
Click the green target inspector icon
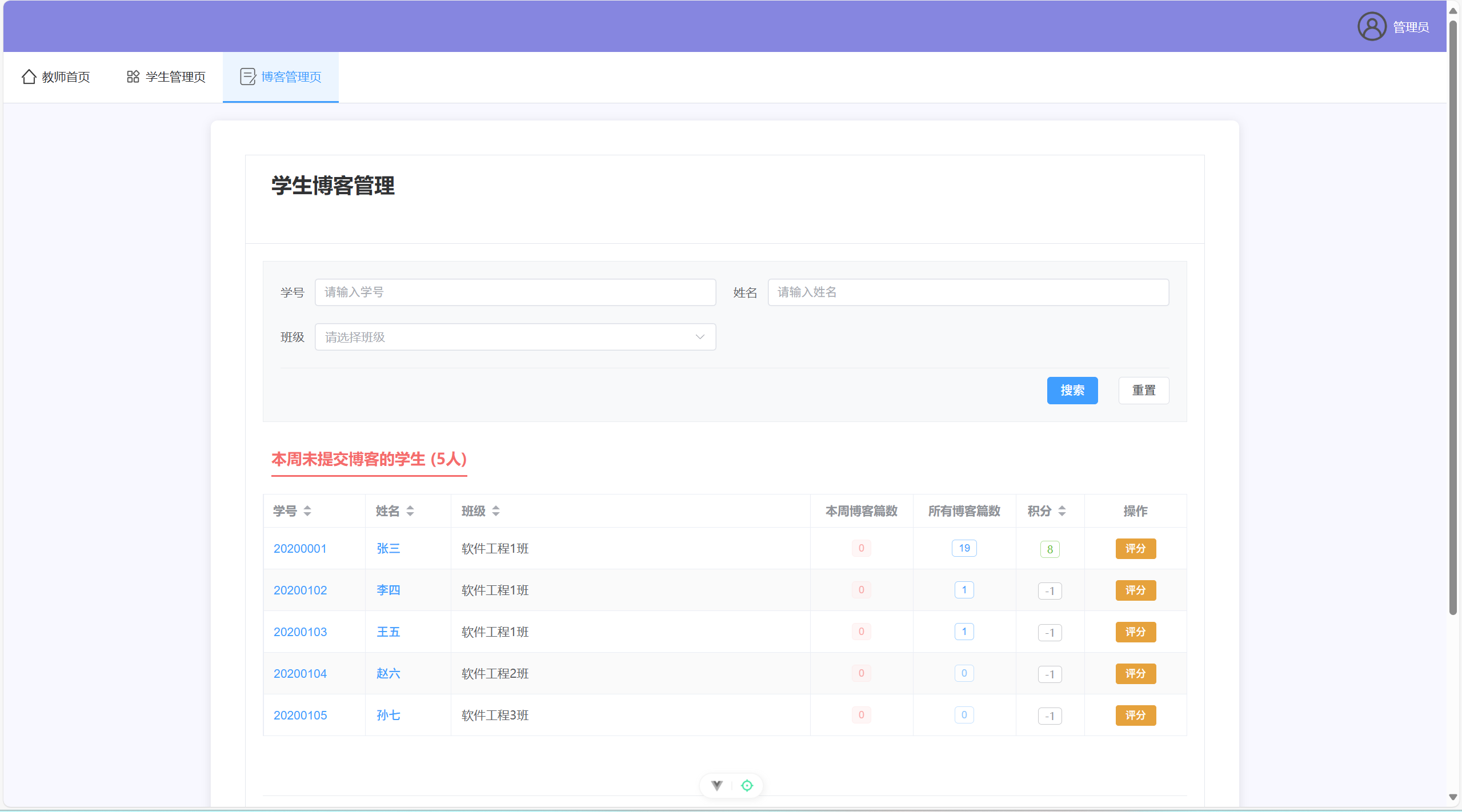[x=747, y=785]
